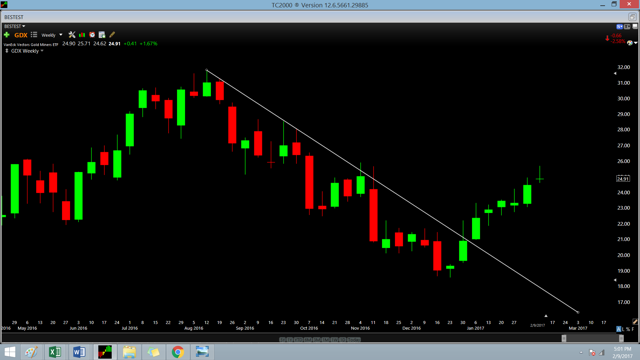640x360 pixels.
Task: Open the BESTEST layout dropdown
Action: click(15, 27)
